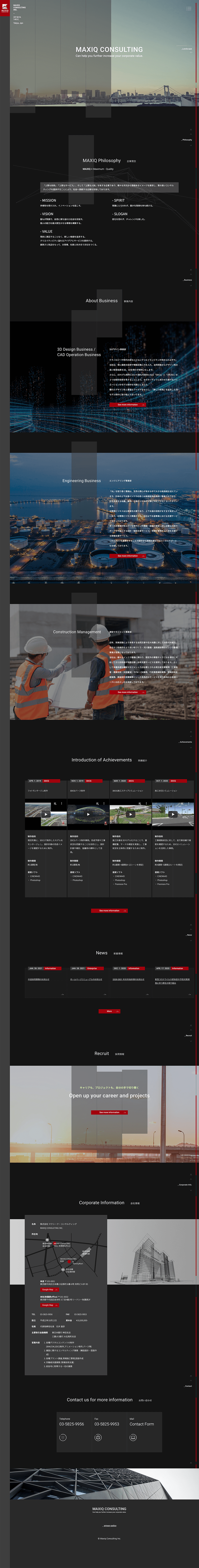See more information for Construction Management
199x1568 pixels.
128,692
